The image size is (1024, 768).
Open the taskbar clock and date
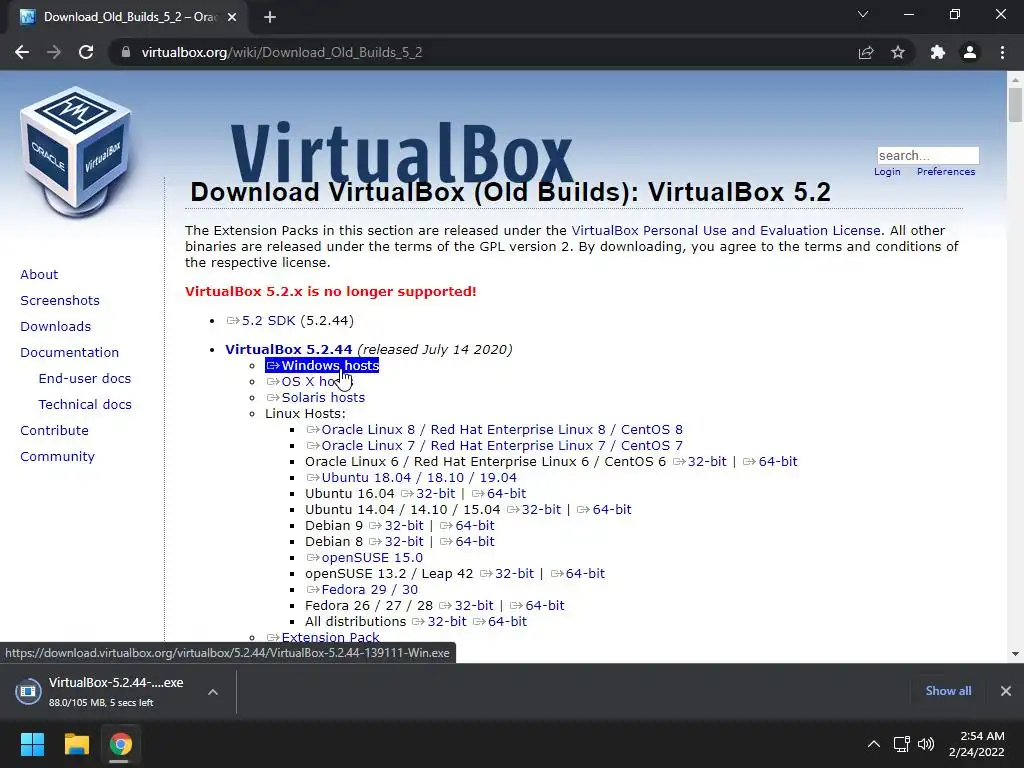click(x=976, y=744)
